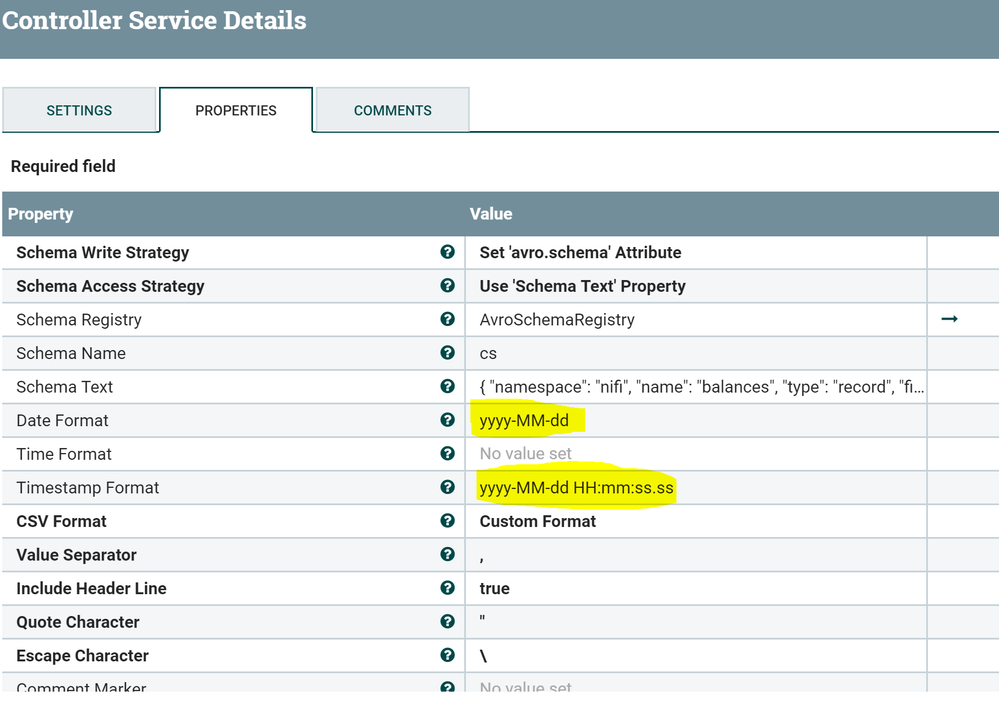Click the arrow to go to AvroSchemaRegistry

[948, 319]
